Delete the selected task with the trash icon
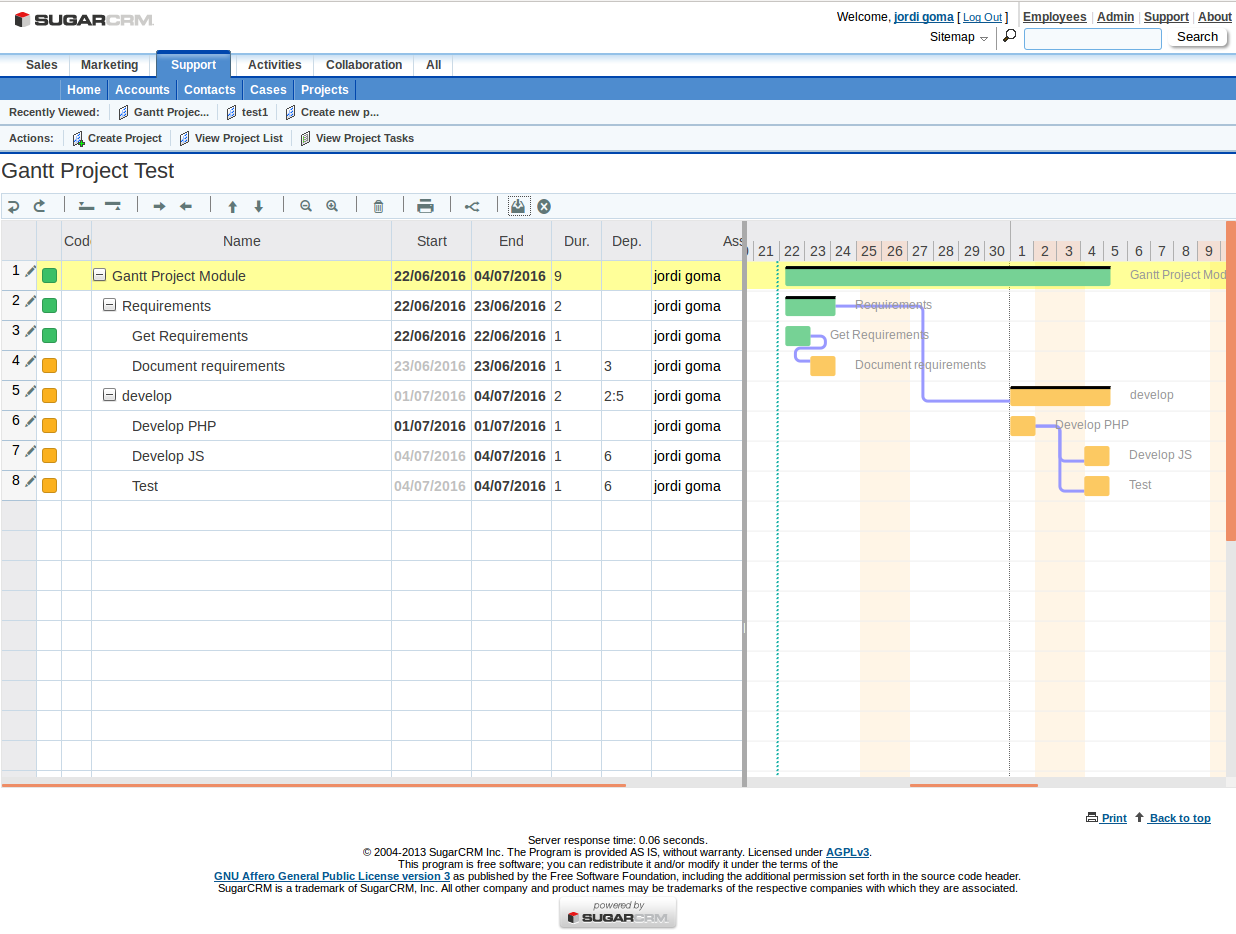This screenshot has width=1236, height=934. tap(378, 206)
